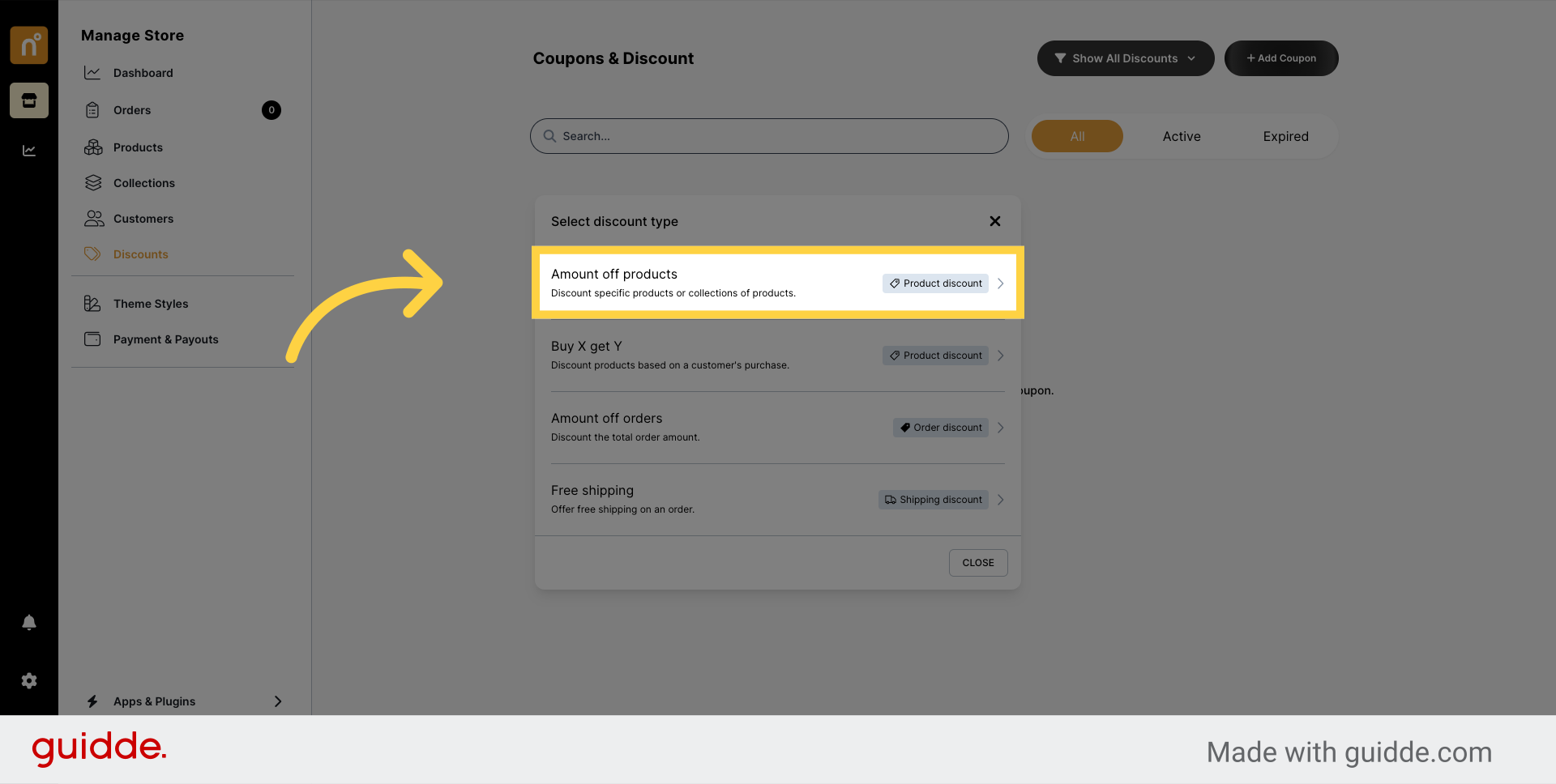Screen dimensions: 1556x784
Task: Open the analytics chart icon in left rail
Action: click(x=29, y=151)
